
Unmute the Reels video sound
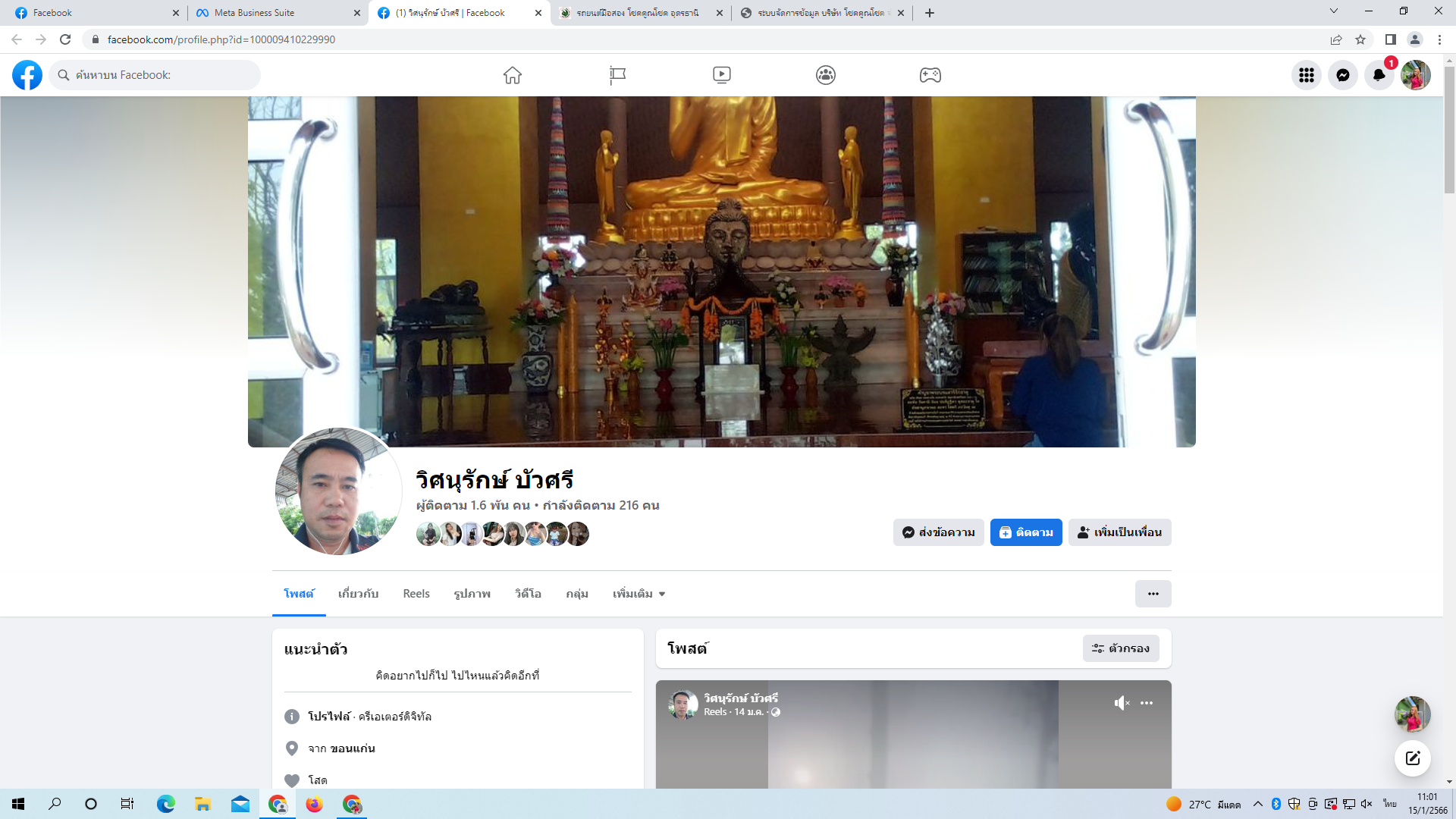[x=1122, y=703]
